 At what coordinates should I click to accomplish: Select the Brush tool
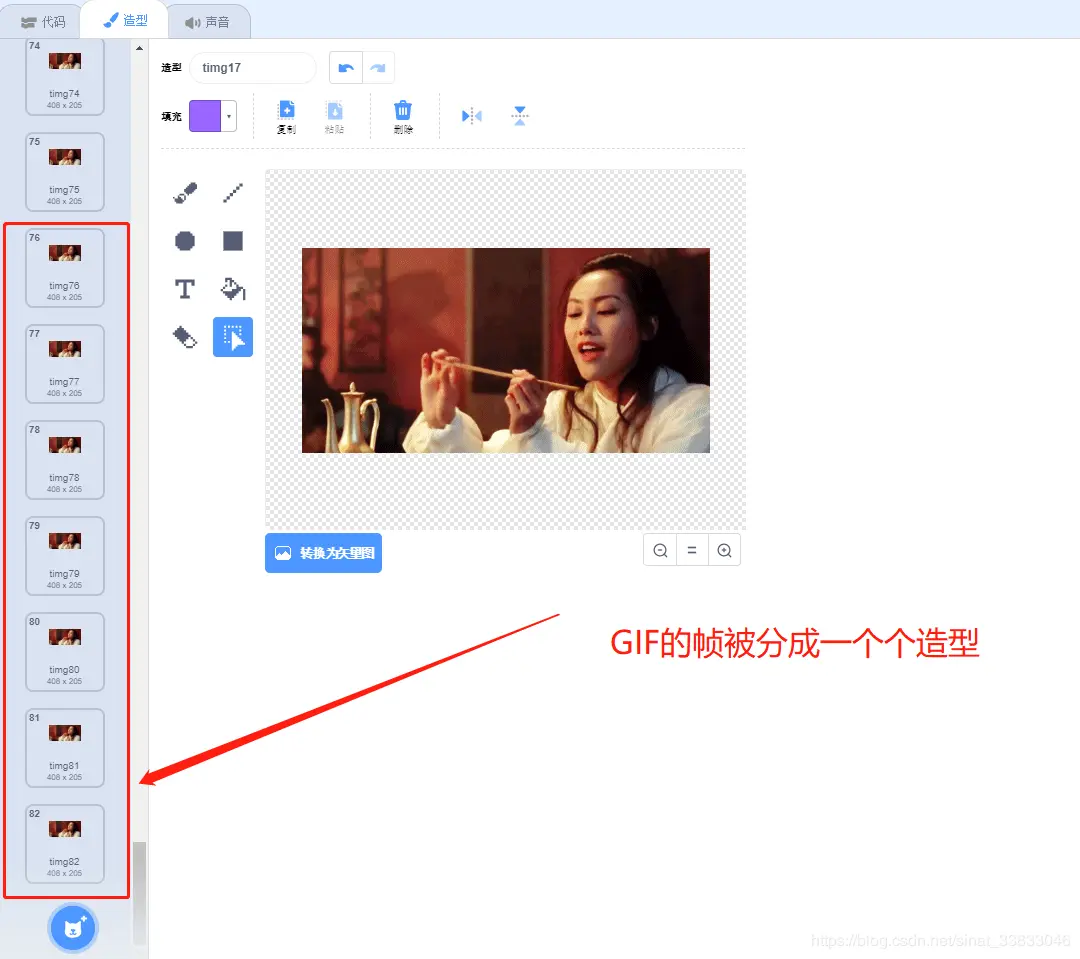tap(185, 193)
